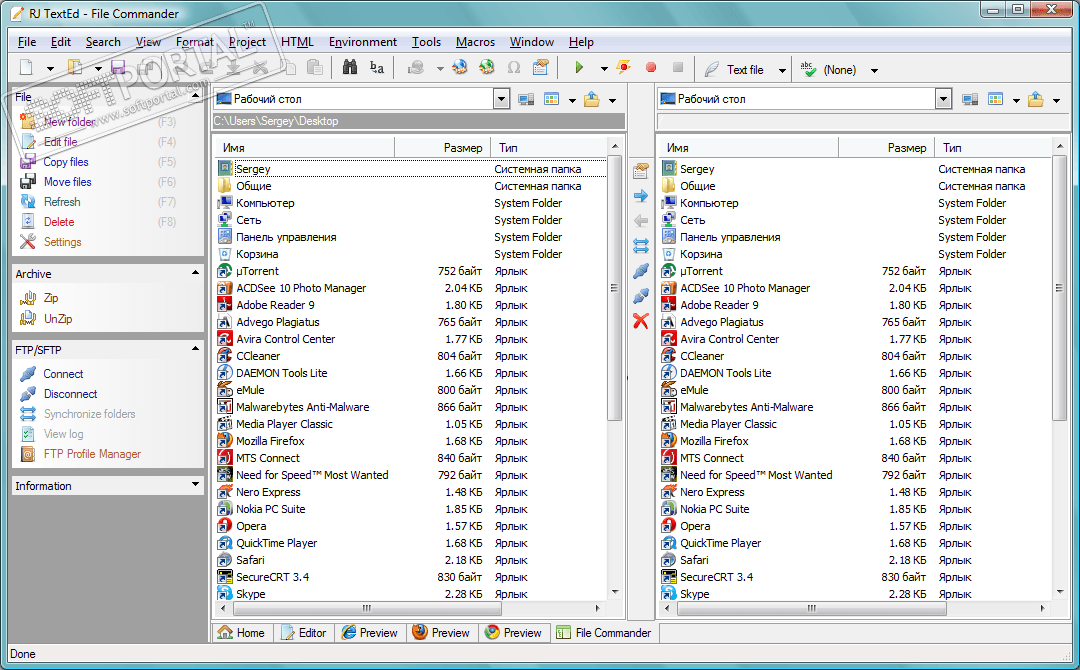The height and width of the screenshot is (670, 1080).
Task: Click the binoculars Find icon
Action: [350, 67]
